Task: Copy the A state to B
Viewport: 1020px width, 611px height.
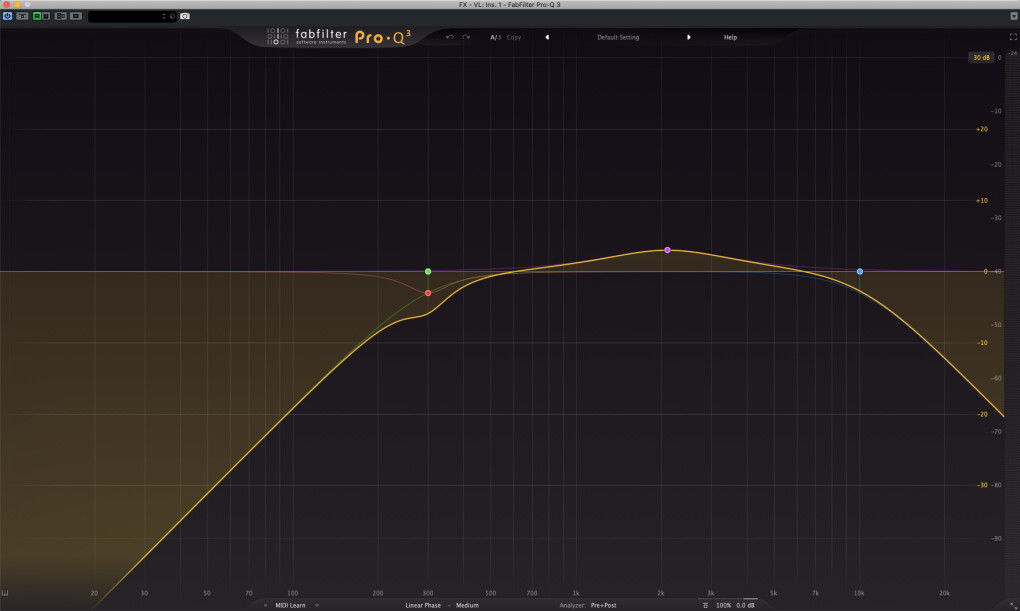Action: click(514, 37)
